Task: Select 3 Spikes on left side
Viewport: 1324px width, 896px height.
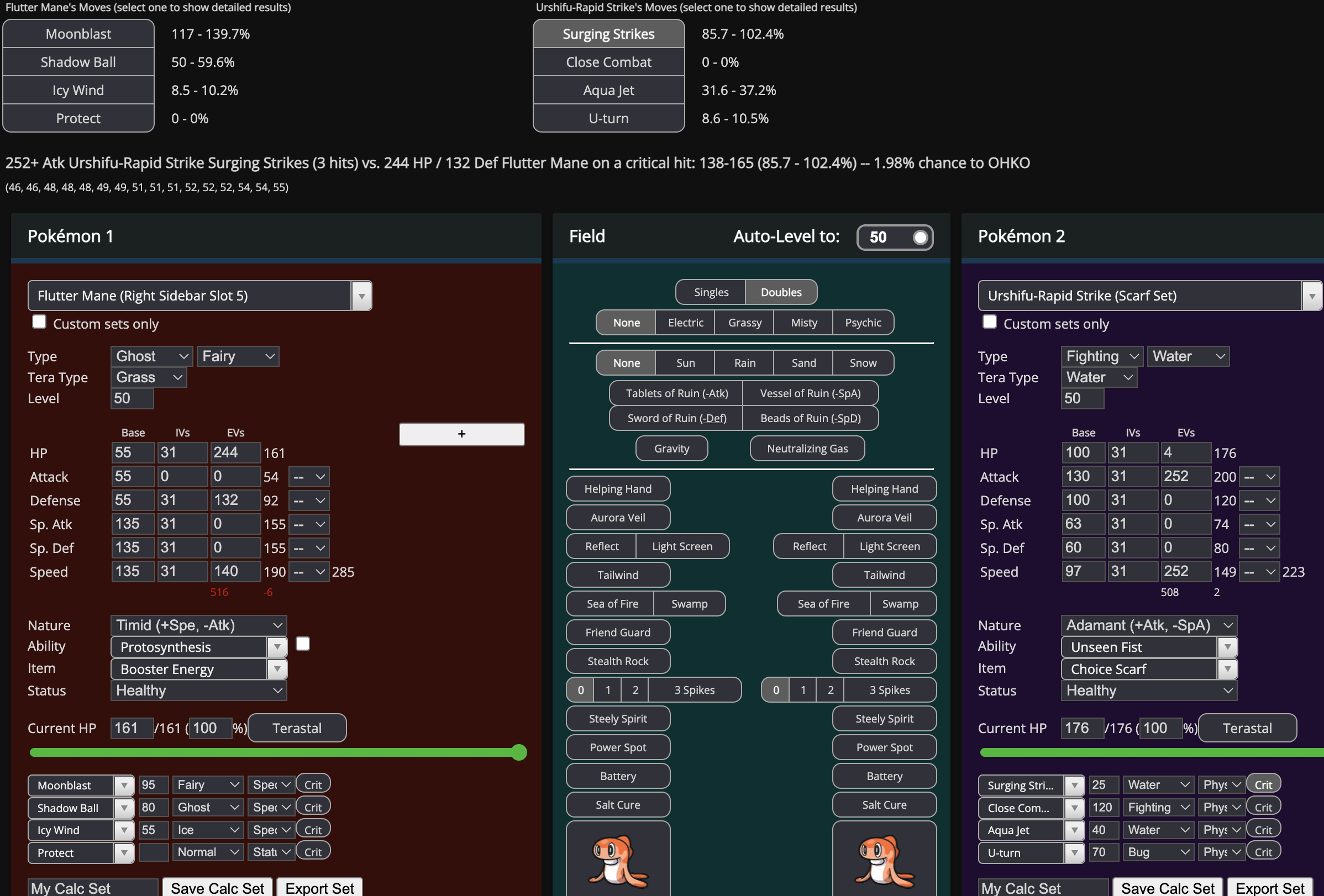Action: (695, 690)
